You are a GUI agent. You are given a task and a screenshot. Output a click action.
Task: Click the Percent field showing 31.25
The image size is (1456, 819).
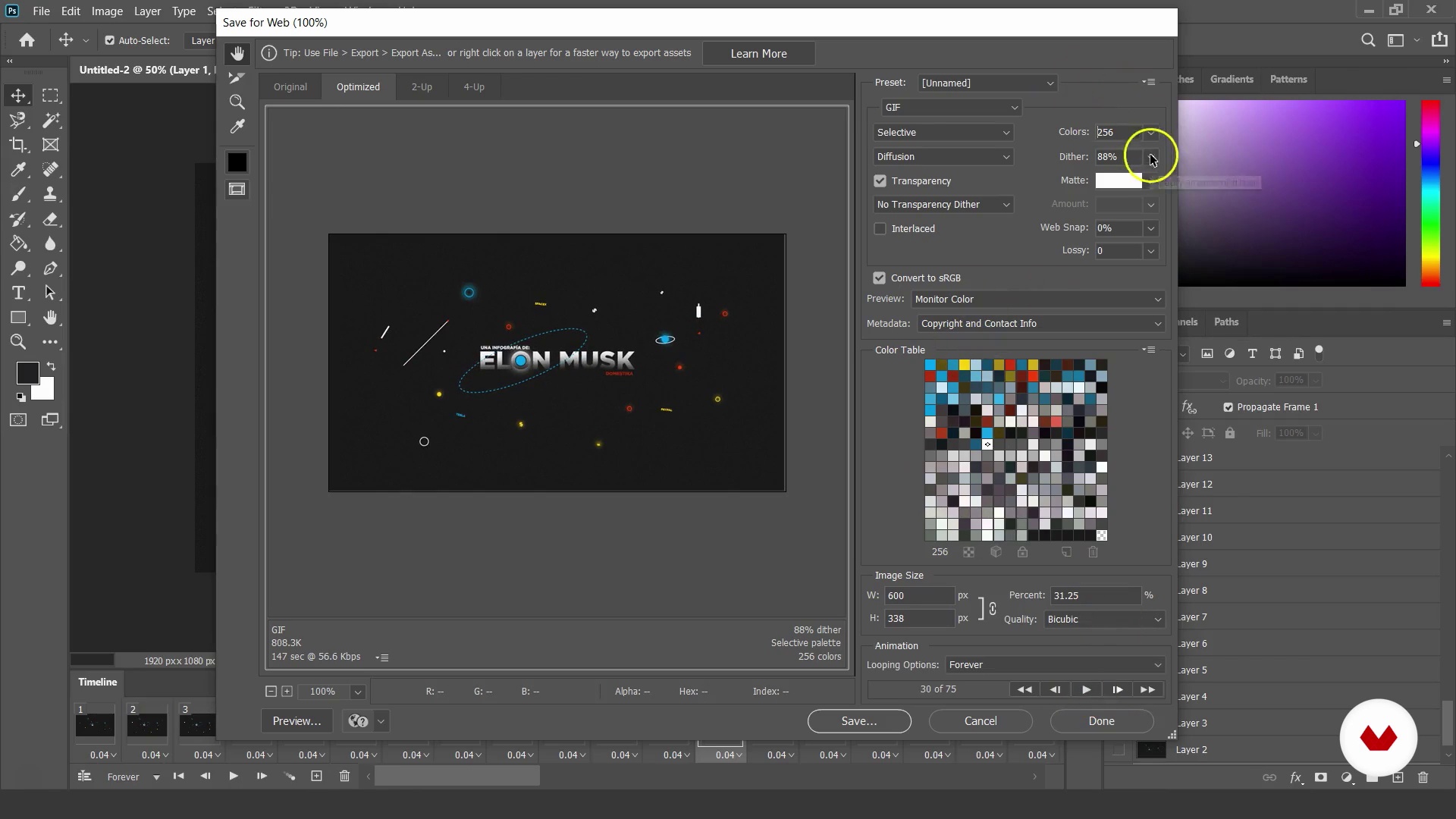point(1095,596)
